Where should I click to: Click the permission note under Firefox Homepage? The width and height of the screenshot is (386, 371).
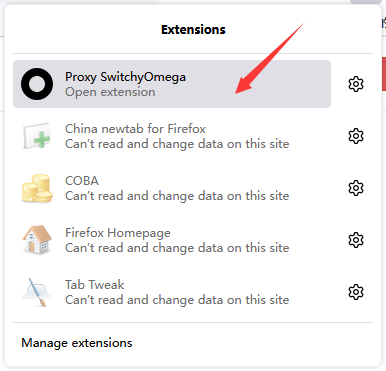[177, 248]
